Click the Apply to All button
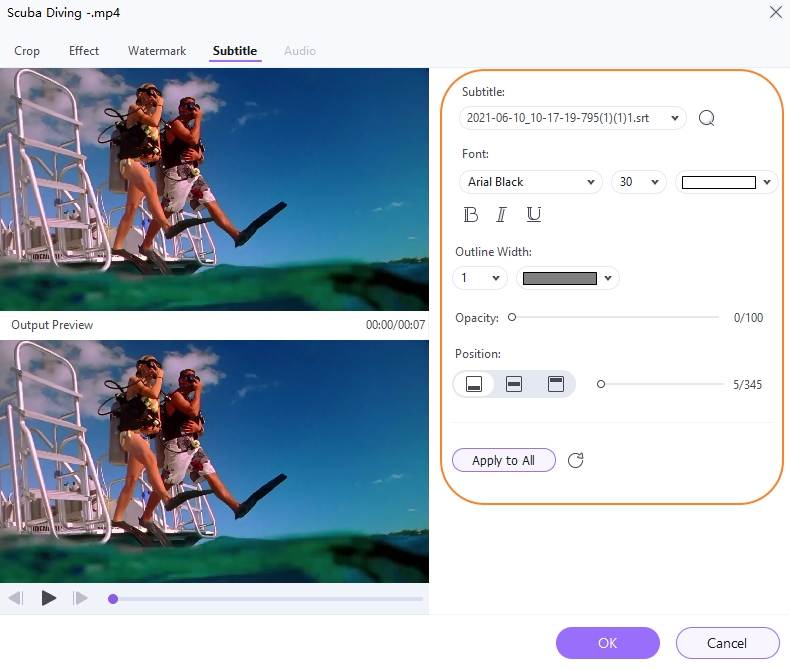The height and width of the screenshot is (669, 790). (x=503, y=460)
